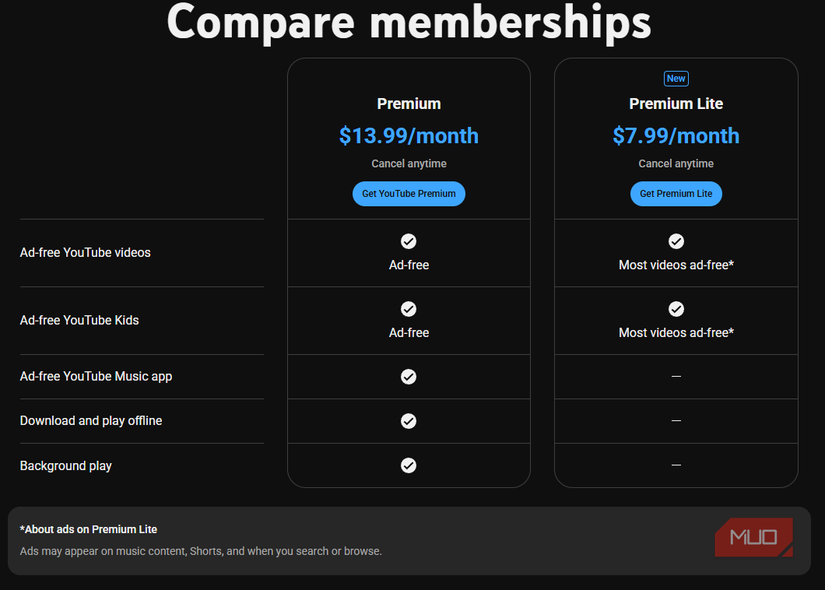825x590 pixels.
Task: Select the Premium column header
Action: [x=408, y=103]
